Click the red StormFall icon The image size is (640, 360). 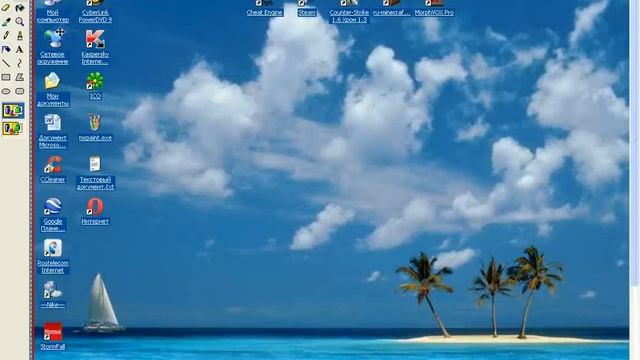(x=53, y=332)
